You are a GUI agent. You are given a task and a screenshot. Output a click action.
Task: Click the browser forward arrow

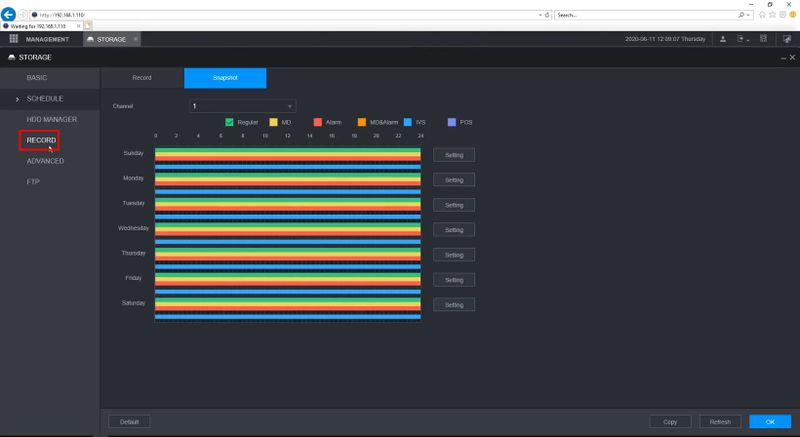click(22, 15)
